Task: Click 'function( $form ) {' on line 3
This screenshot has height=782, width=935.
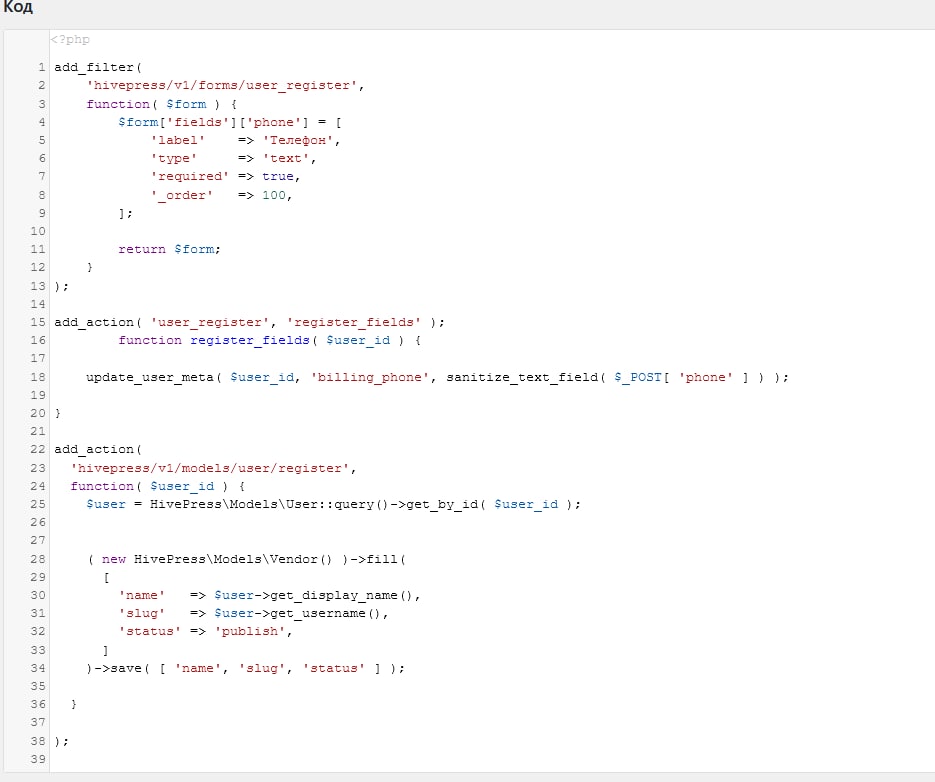Action: (x=162, y=104)
